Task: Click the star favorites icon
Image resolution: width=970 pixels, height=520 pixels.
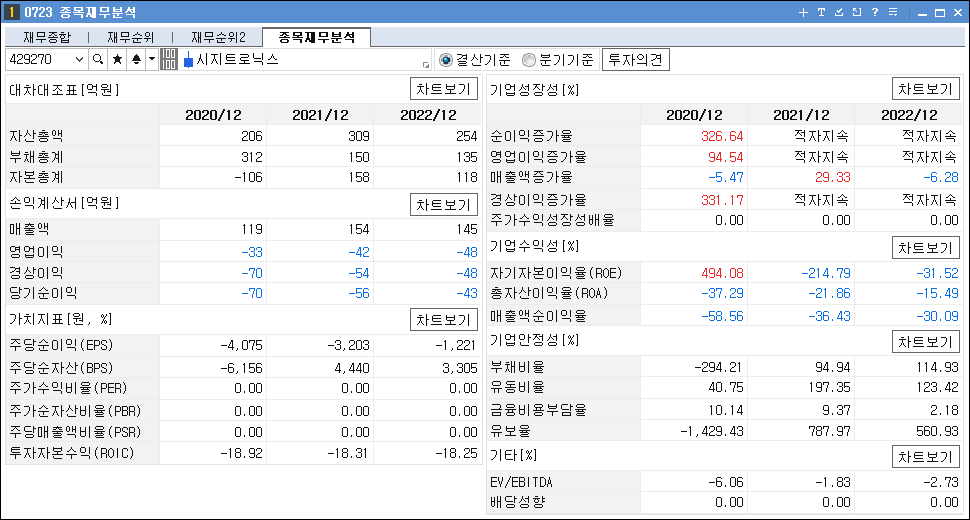Action: (117, 59)
